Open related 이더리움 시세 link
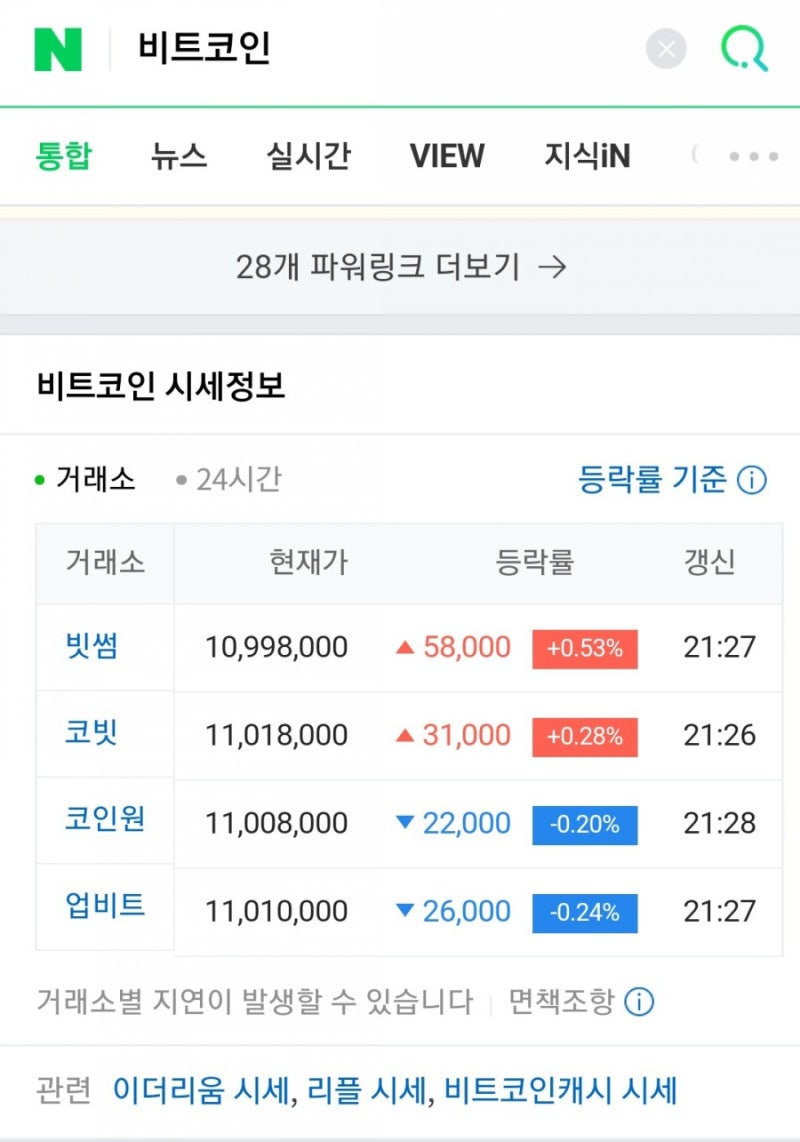Image resolution: width=800 pixels, height=1142 pixels. [x=200, y=1090]
